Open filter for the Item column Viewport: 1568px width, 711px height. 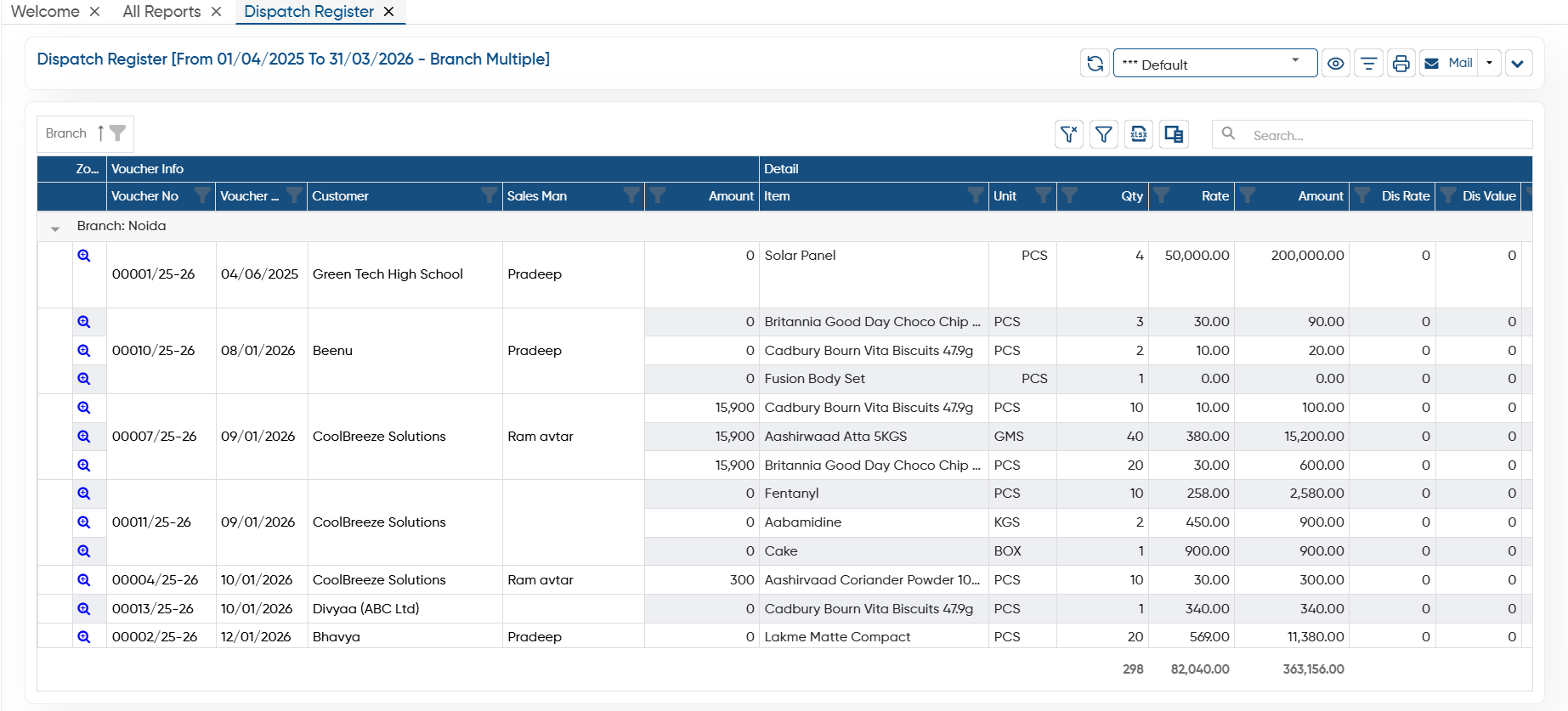(976, 195)
